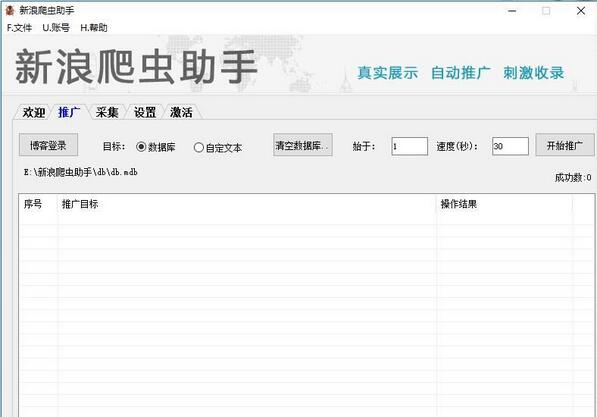Click the 博客登录 button
The height and width of the screenshot is (417, 597).
tap(48, 145)
